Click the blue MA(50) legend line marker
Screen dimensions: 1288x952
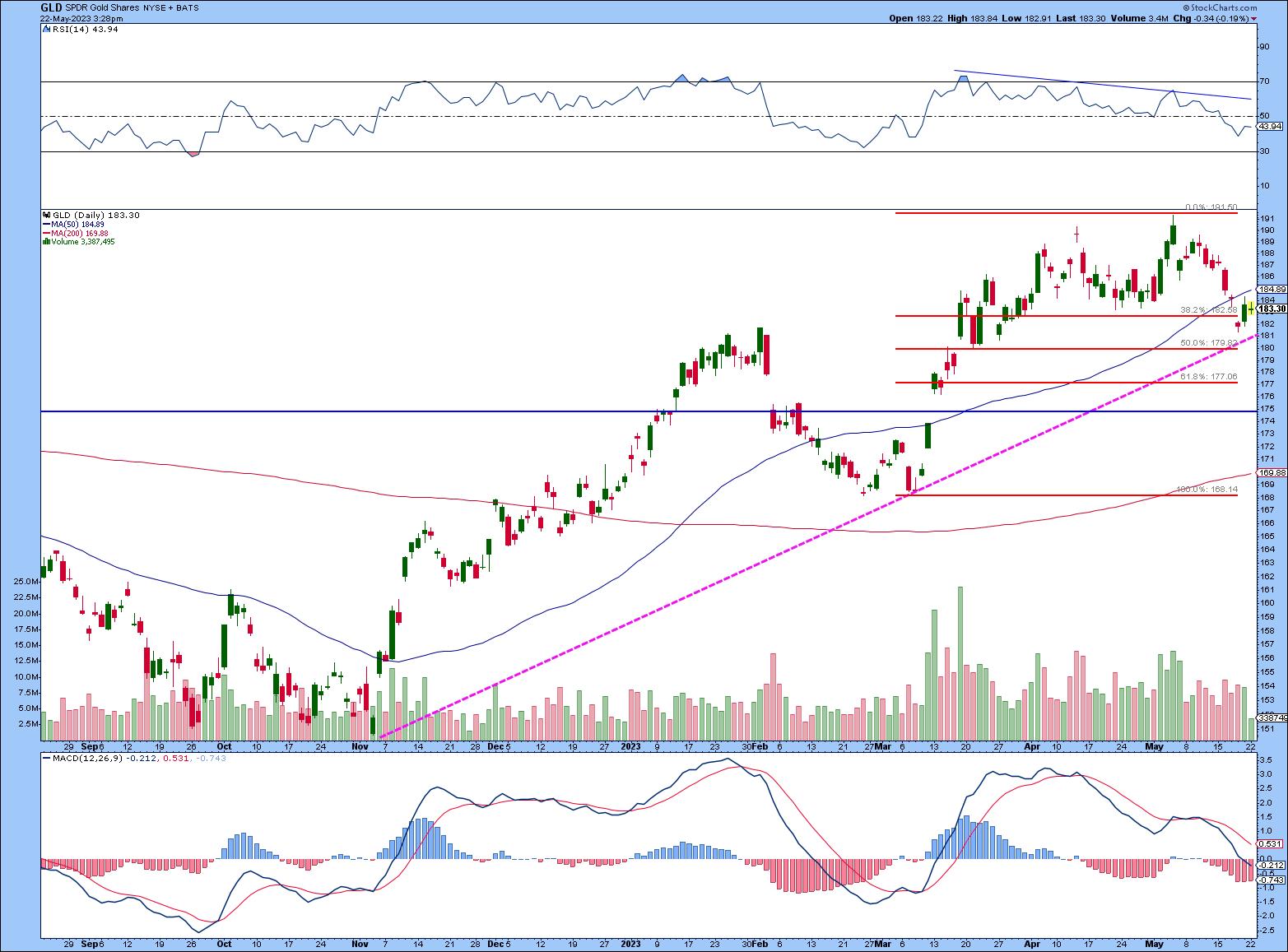[45, 224]
